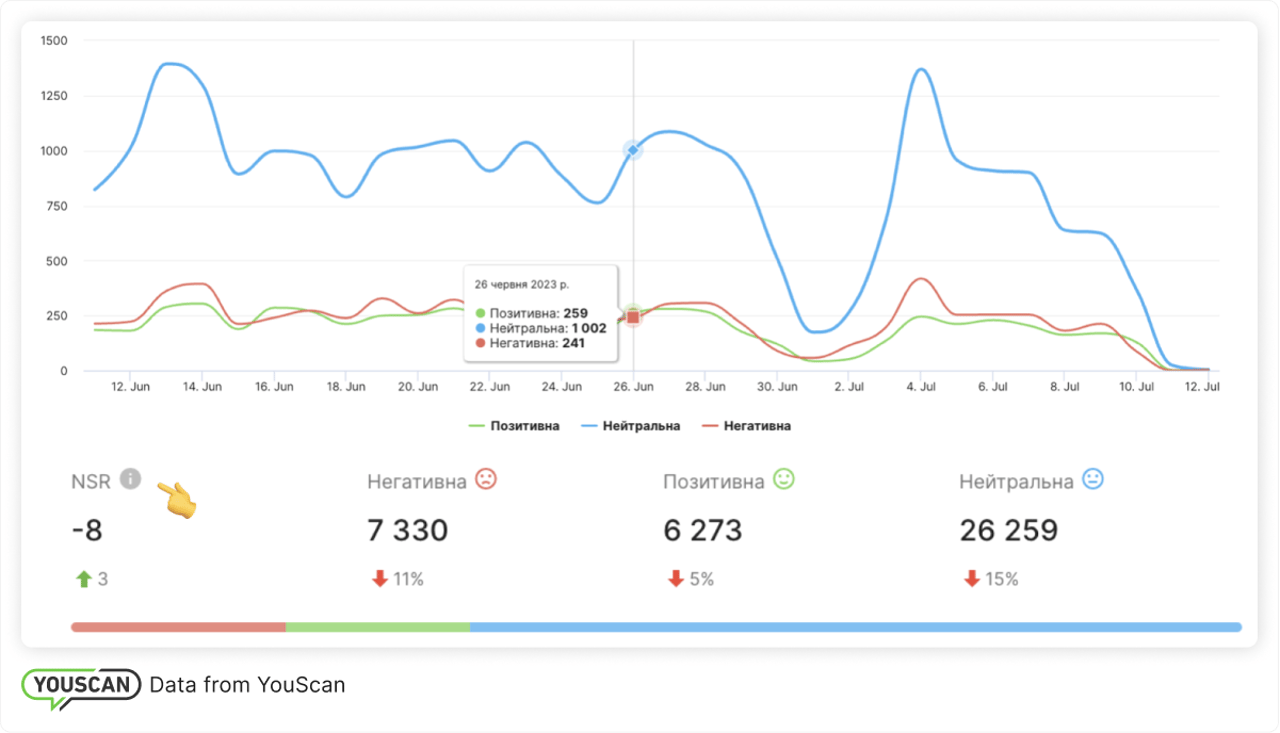Click the blue neutral face icon
The width and height of the screenshot is (1280, 733).
click(1092, 480)
